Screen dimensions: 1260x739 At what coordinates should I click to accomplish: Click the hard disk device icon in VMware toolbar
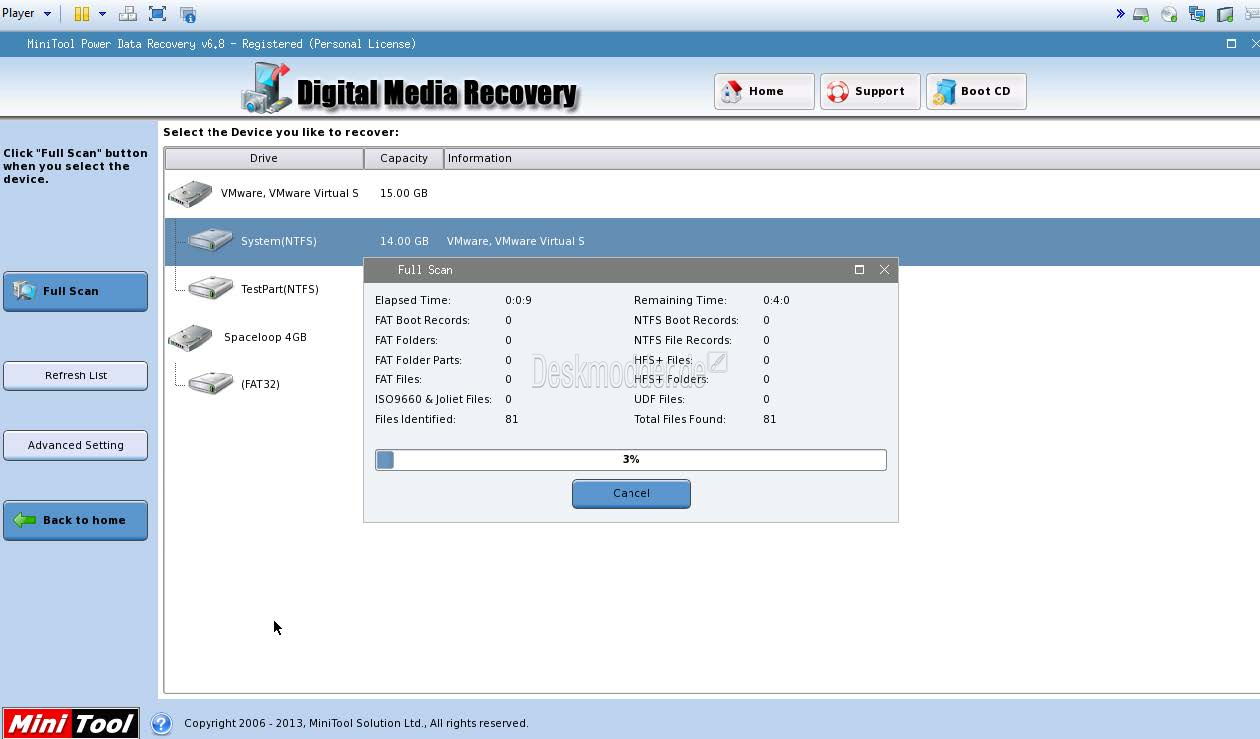[x=1141, y=15]
